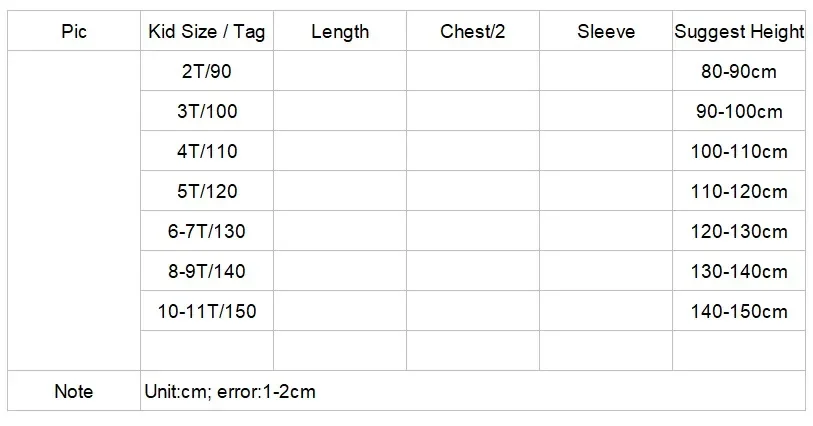Image resolution: width=813 pixels, height=426 pixels.
Task: Click the 4T/110 size cell
Action: tap(207, 152)
